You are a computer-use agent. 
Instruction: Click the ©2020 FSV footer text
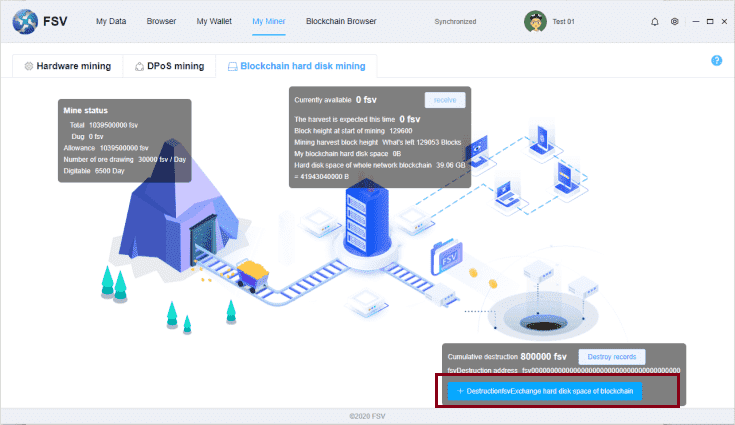(368, 416)
